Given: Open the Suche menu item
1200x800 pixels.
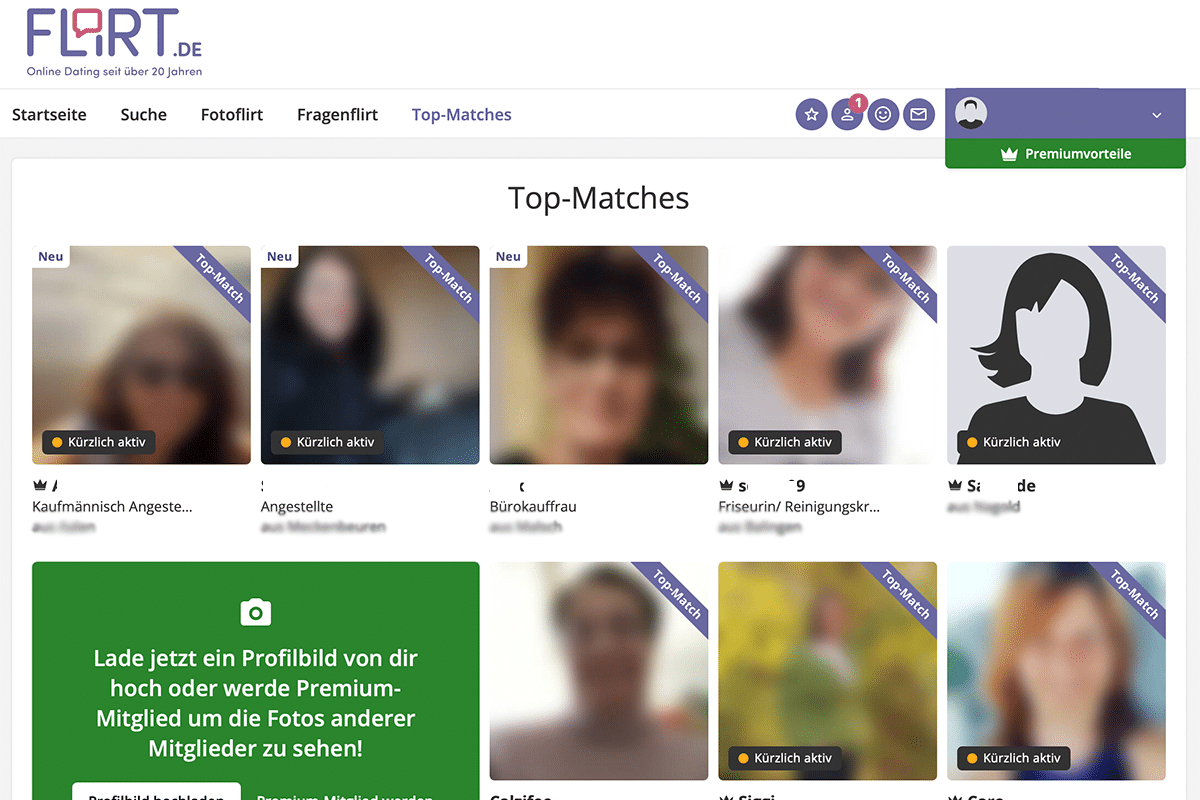Looking at the screenshot, I should click(x=143, y=115).
